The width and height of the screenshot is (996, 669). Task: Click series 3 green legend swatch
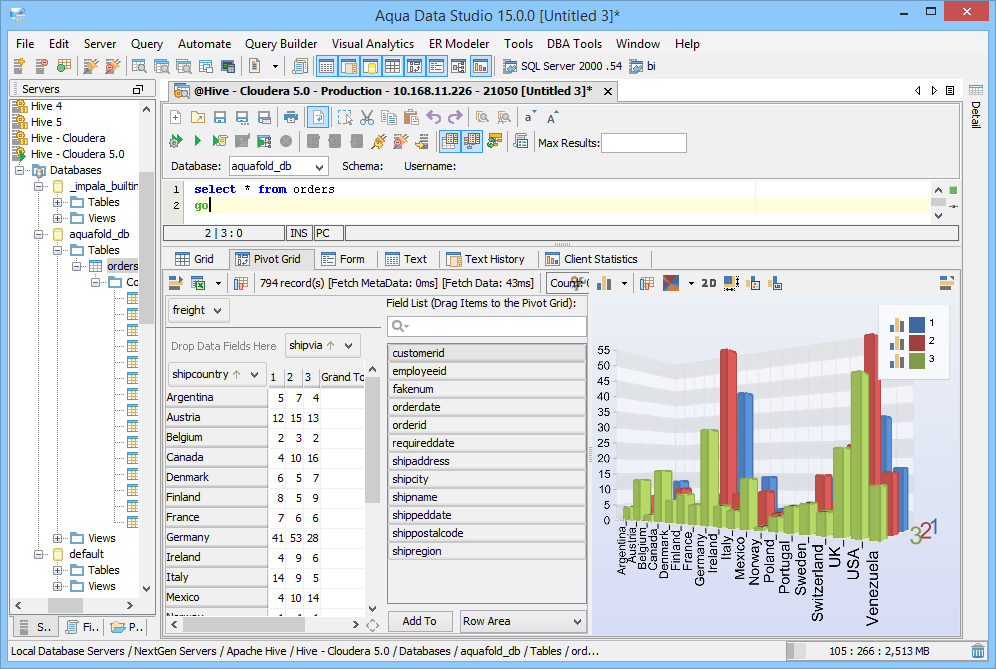point(917,360)
